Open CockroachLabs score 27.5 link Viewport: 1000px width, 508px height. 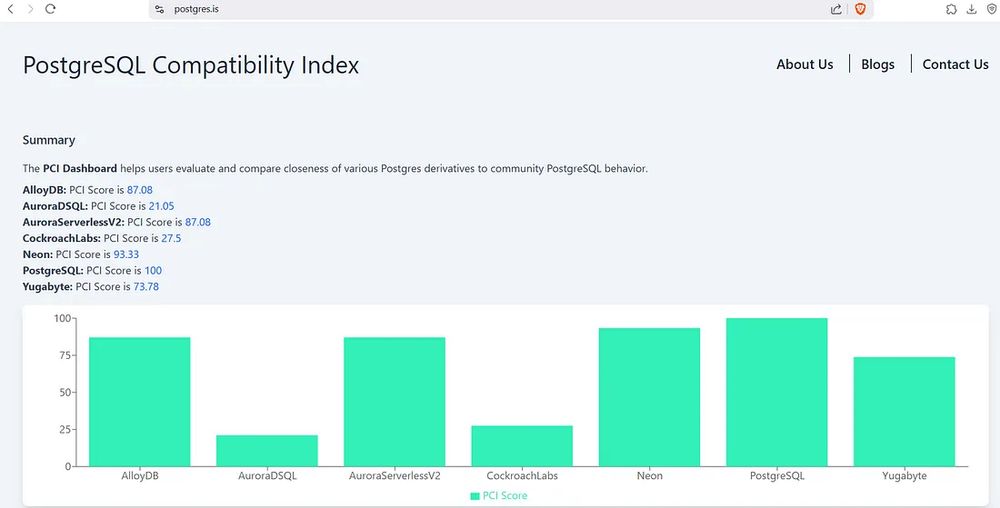click(x=171, y=238)
